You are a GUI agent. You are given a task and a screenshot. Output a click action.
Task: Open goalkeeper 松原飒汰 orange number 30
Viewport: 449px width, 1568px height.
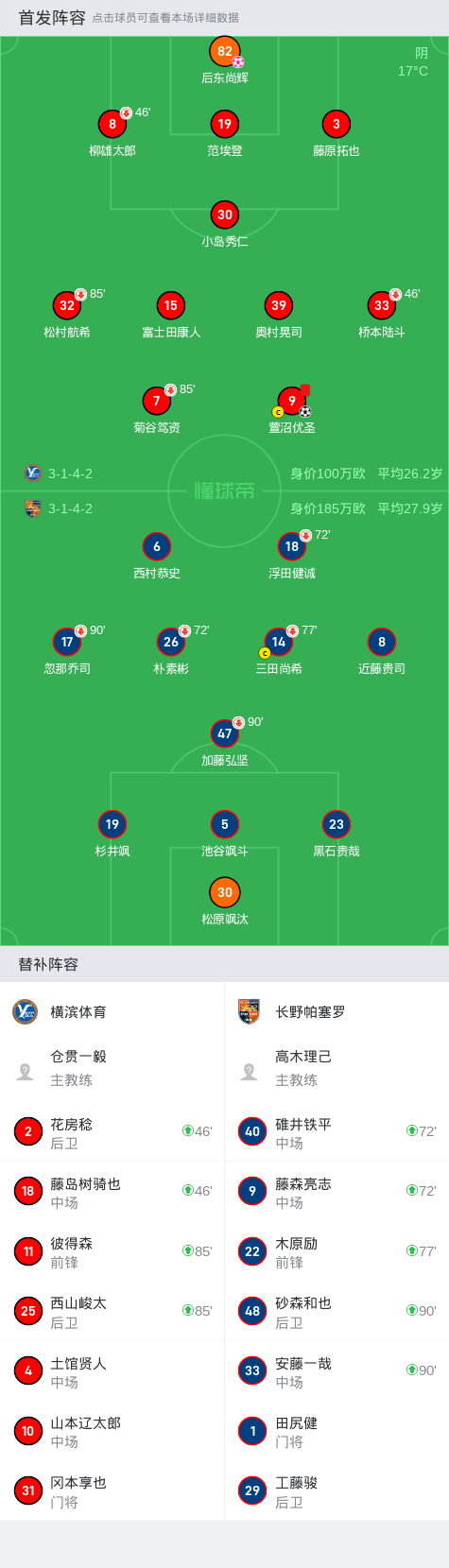225,892
